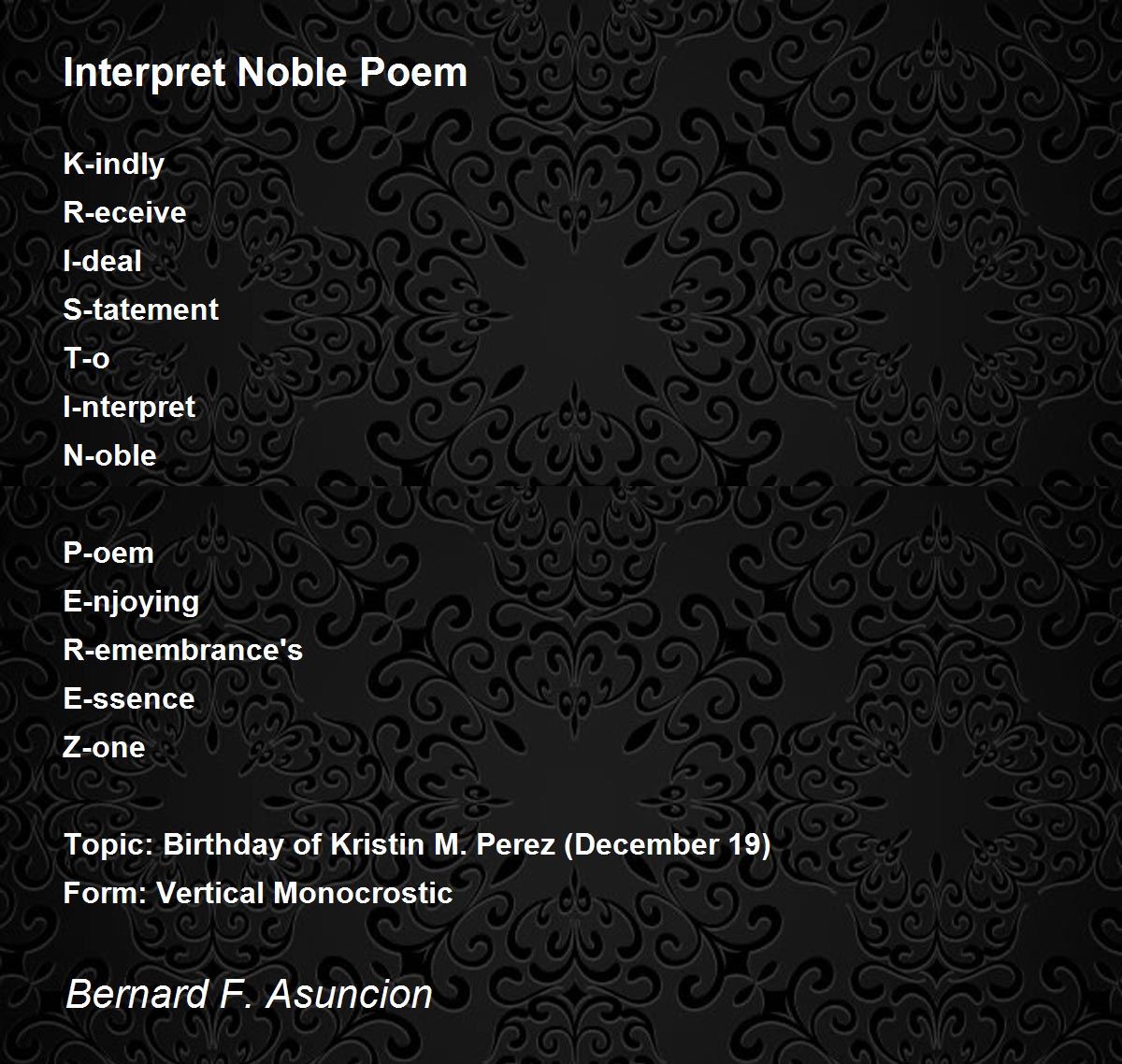
Task: Click the N-oble line
Action: (110, 456)
